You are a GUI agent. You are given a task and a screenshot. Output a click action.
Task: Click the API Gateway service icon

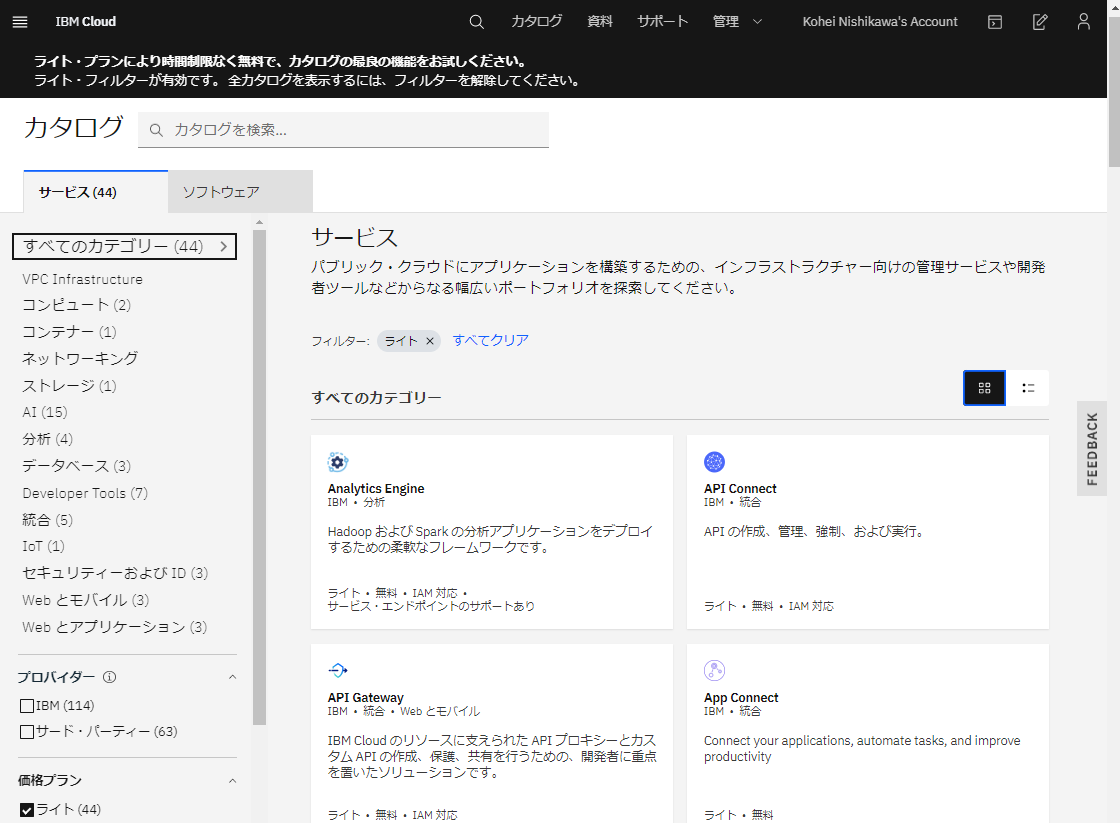pos(338,670)
